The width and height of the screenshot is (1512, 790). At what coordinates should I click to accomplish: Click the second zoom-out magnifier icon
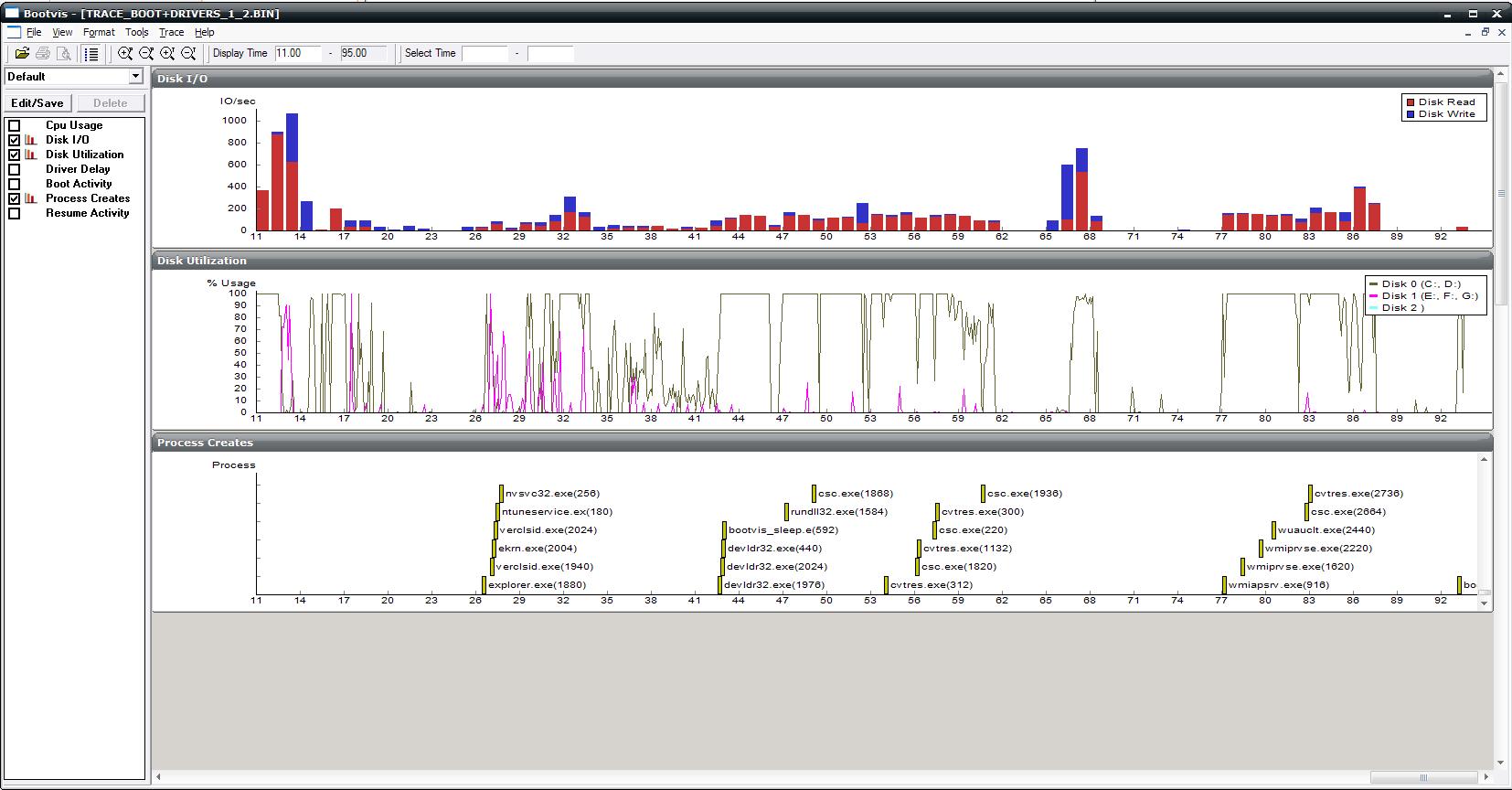[188, 54]
